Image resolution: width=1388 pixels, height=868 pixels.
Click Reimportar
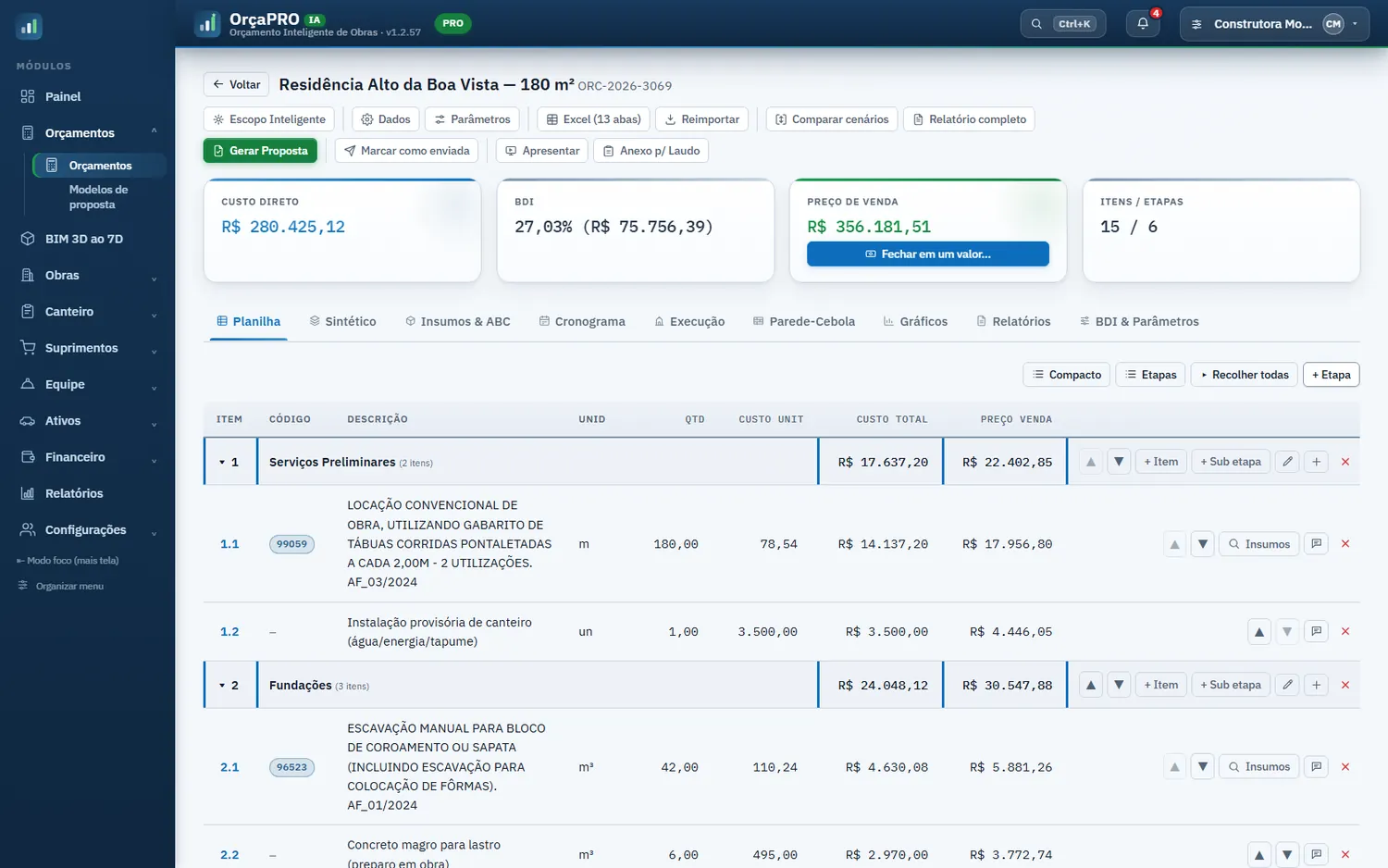point(701,119)
